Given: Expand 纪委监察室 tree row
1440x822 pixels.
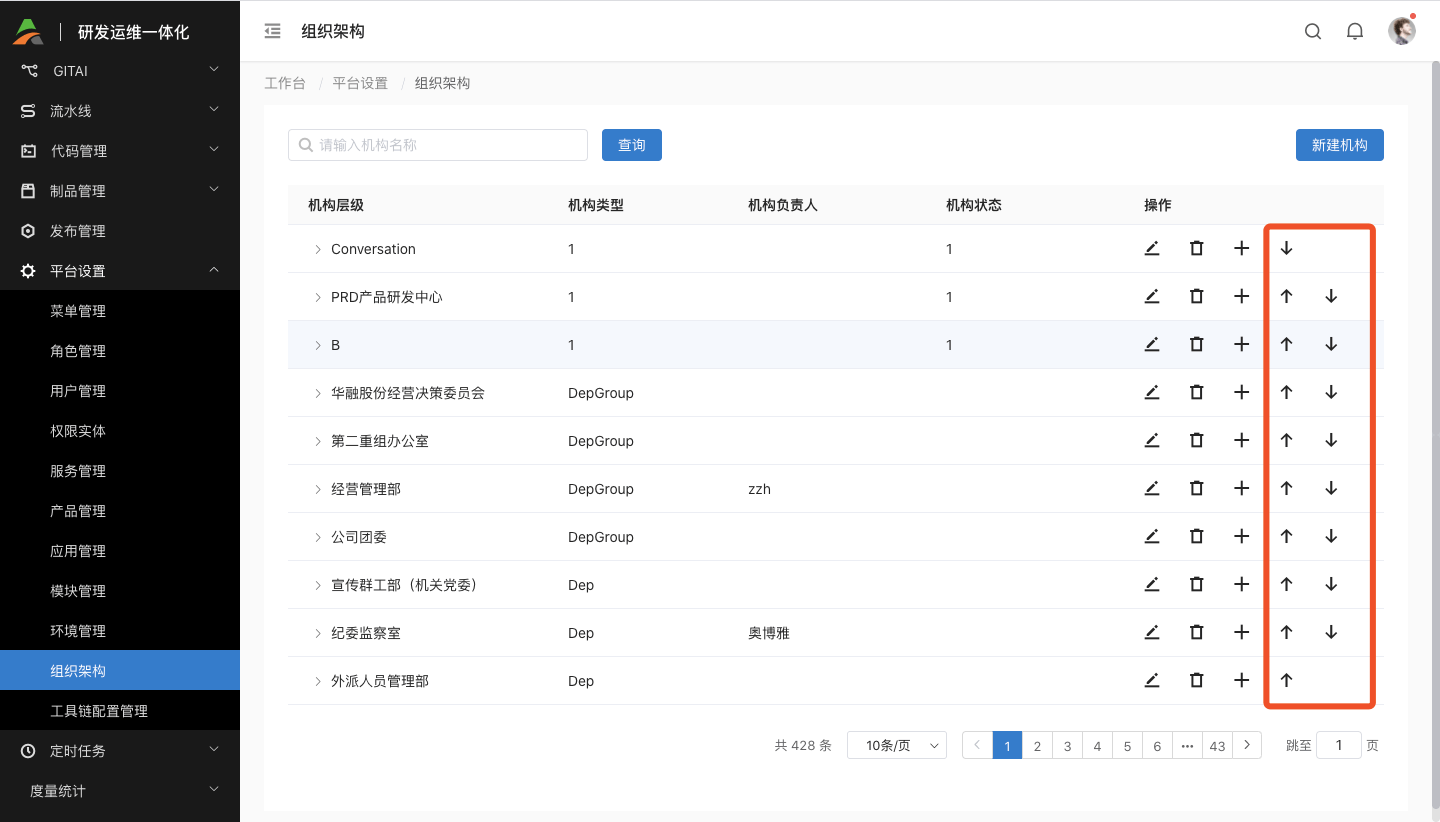Looking at the screenshot, I should 318,633.
